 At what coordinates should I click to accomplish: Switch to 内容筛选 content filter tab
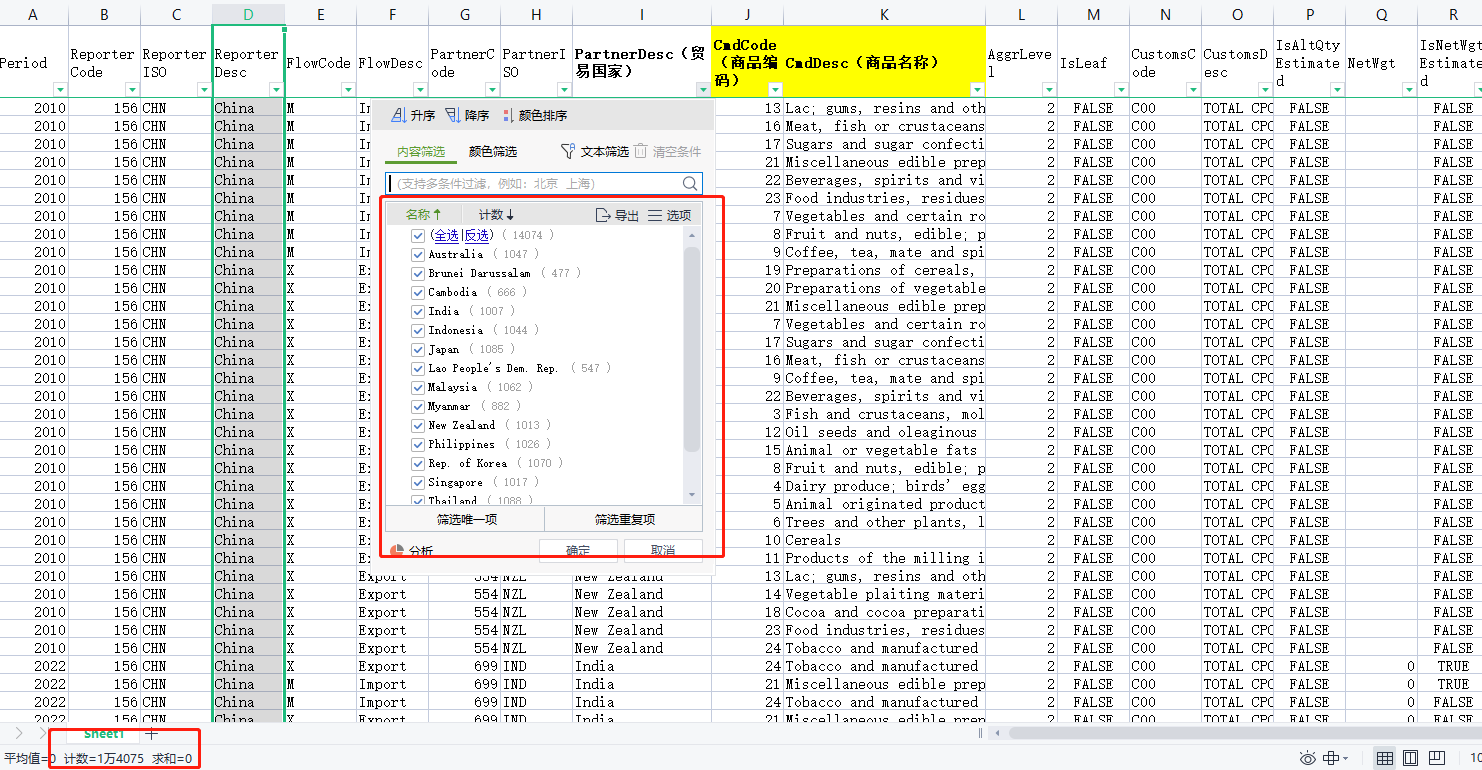click(x=420, y=152)
